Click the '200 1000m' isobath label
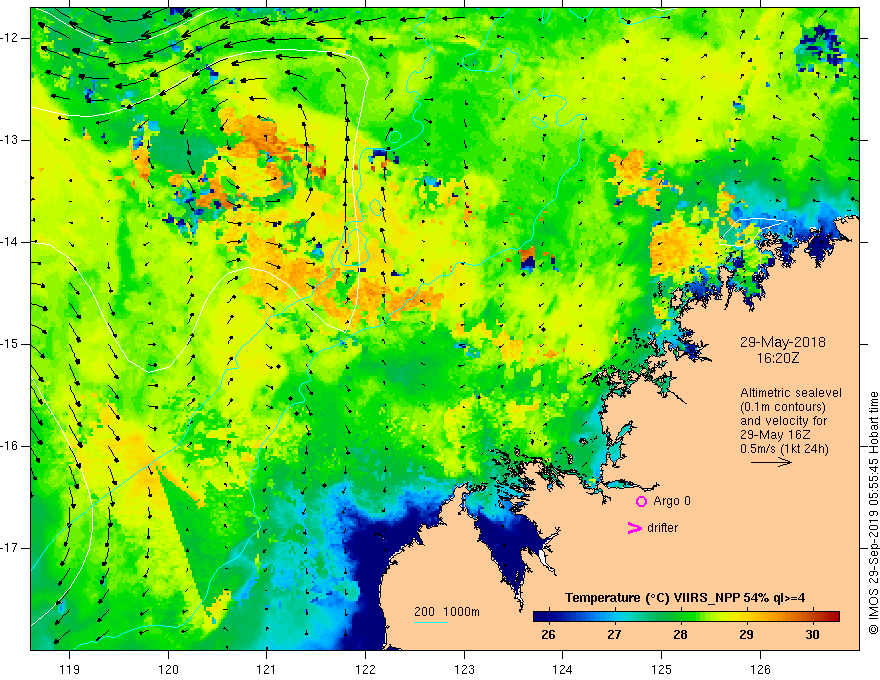The width and height of the screenshot is (880, 680). coord(447,612)
